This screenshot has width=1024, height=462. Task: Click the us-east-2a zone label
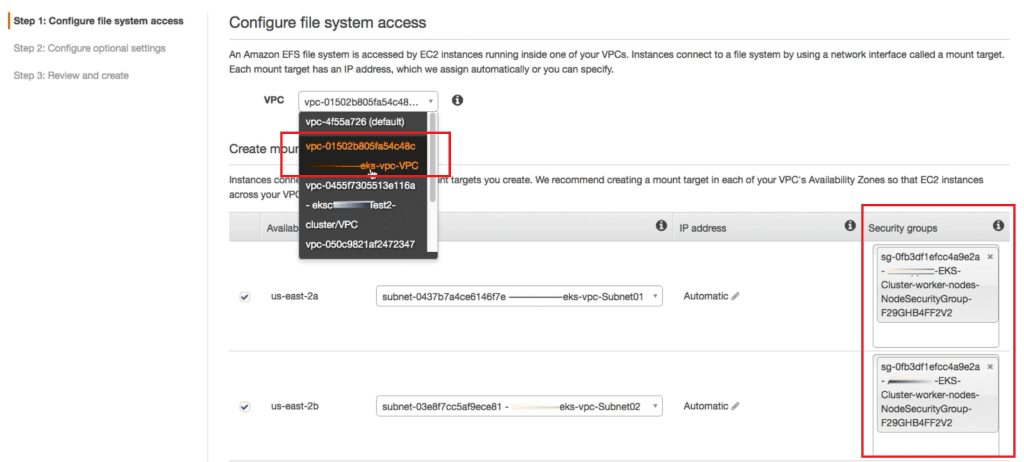pyautogui.click(x=295, y=296)
